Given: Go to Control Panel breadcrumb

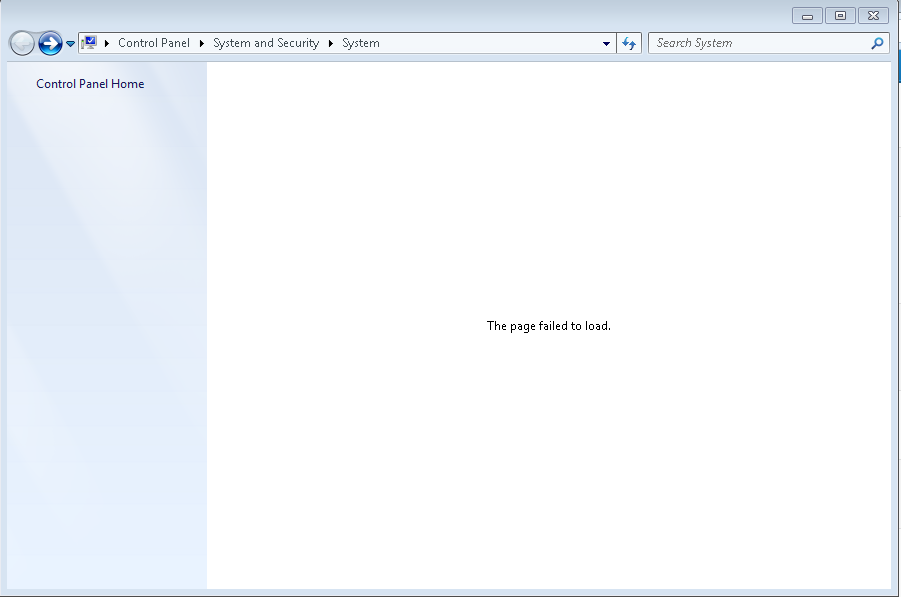Looking at the screenshot, I should pyautogui.click(x=153, y=43).
